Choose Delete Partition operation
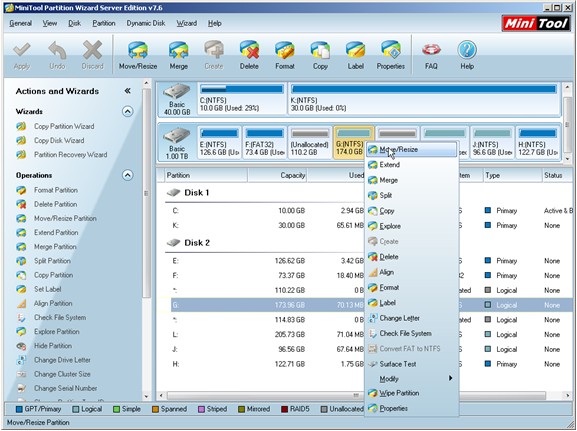Image resolution: width=577 pixels, height=431 pixels. (56, 204)
